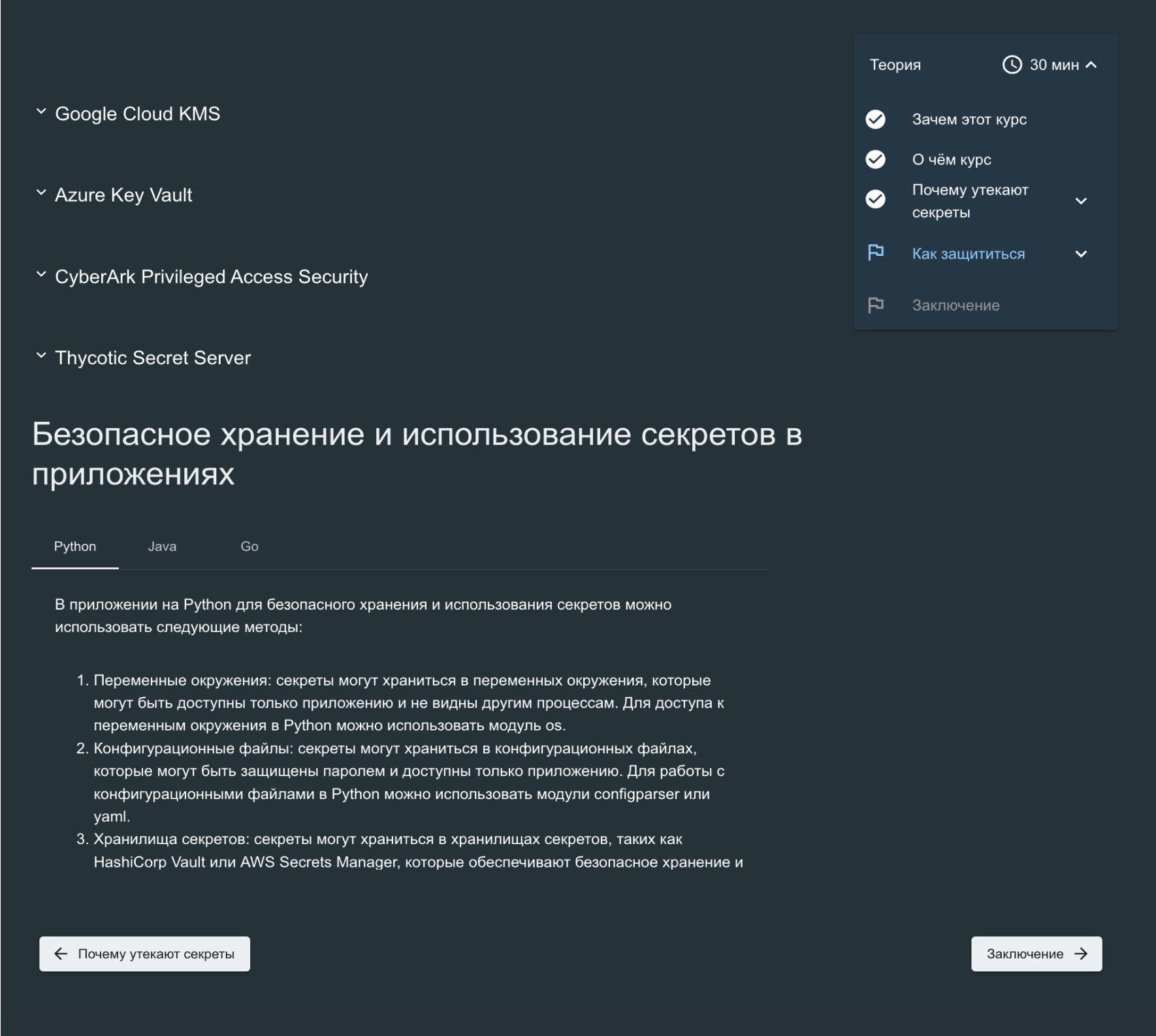Click right arrow icon in Заключение button

pyautogui.click(x=1081, y=954)
